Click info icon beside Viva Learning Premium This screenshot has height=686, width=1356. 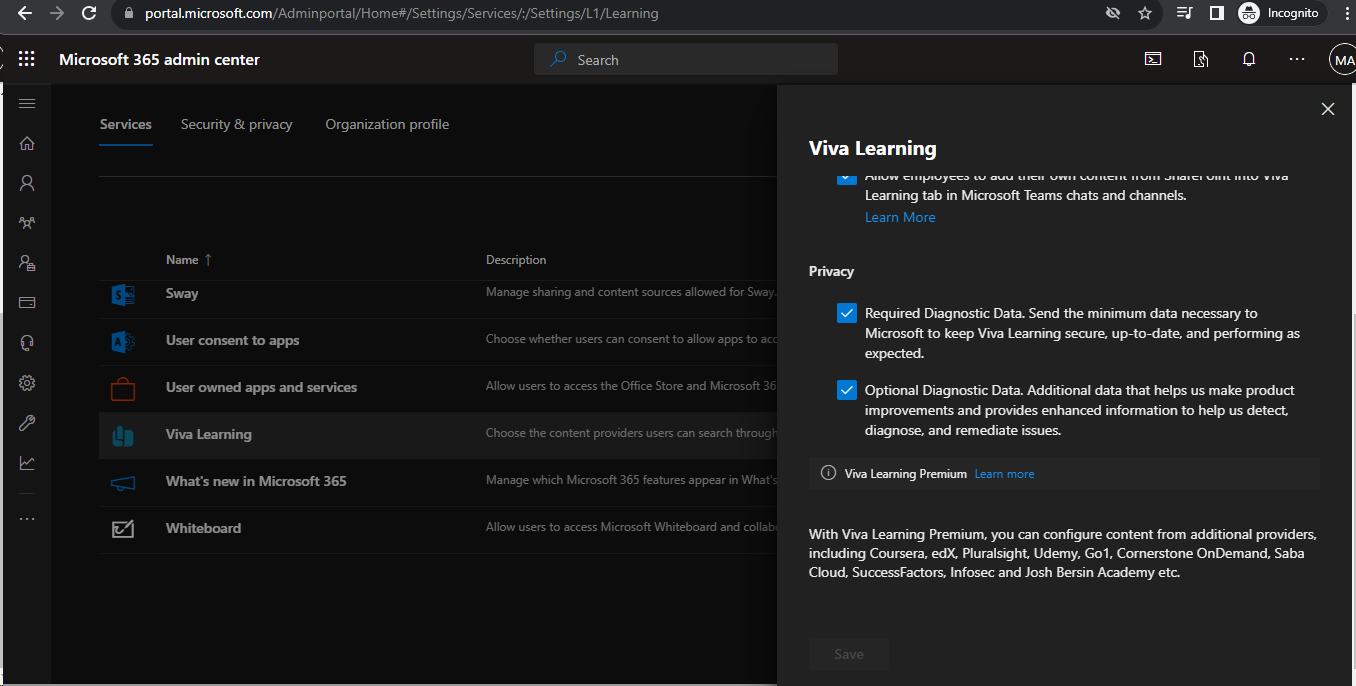click(x=828, y=473)
